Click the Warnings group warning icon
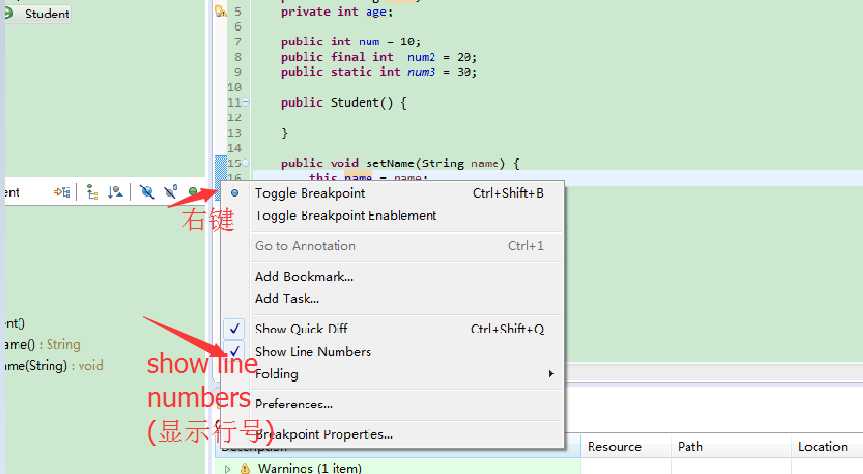The width and height of the screenshot is (863, 474). click(x=245, y=468)
